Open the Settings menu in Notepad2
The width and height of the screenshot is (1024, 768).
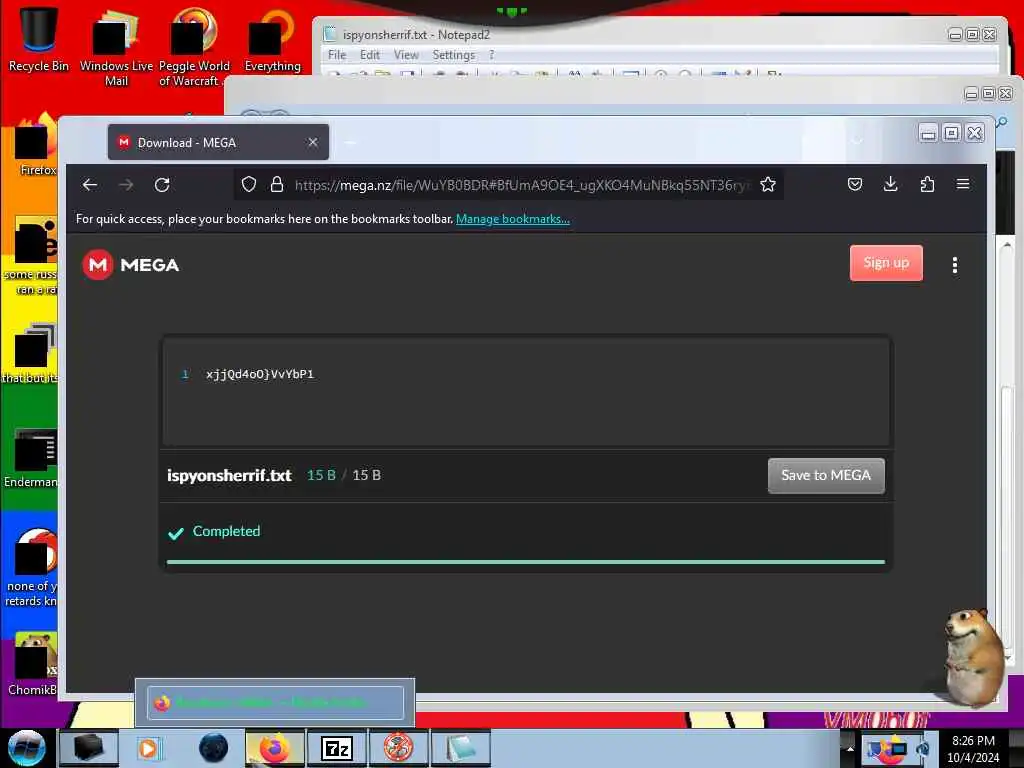pyautogui.click(x=453, y=55)
